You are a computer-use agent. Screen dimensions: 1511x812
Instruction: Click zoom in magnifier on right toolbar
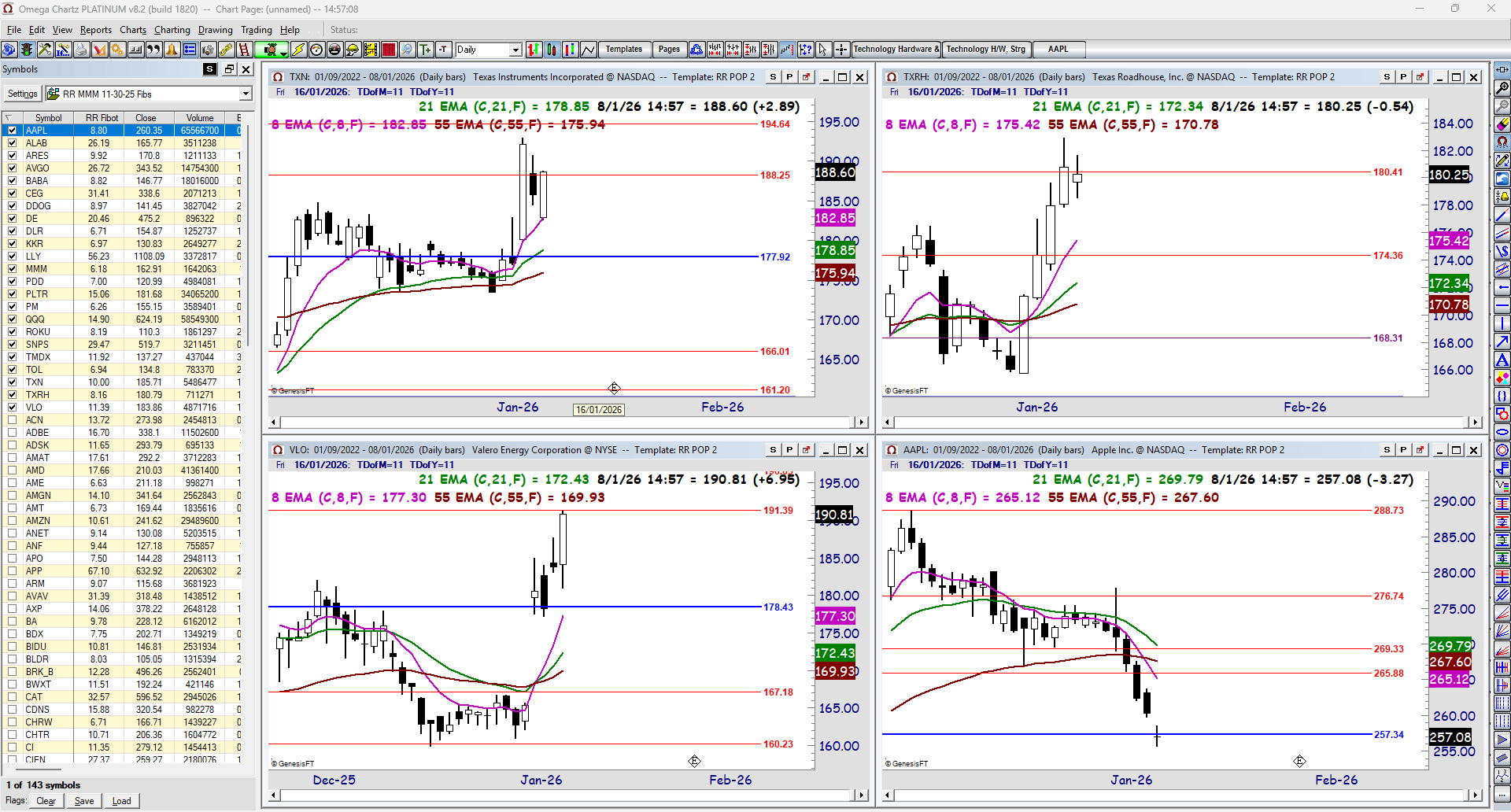tap(1502, 88)
